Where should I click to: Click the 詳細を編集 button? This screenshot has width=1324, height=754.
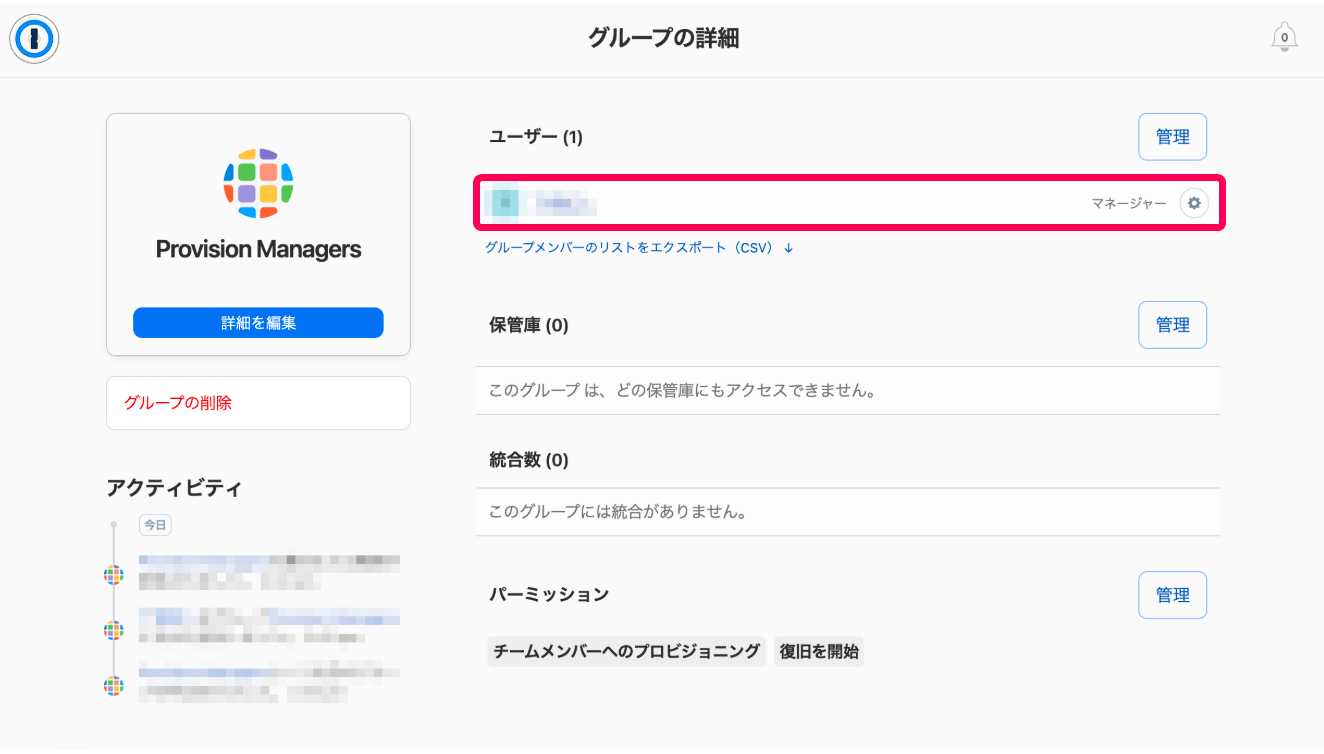258,323
